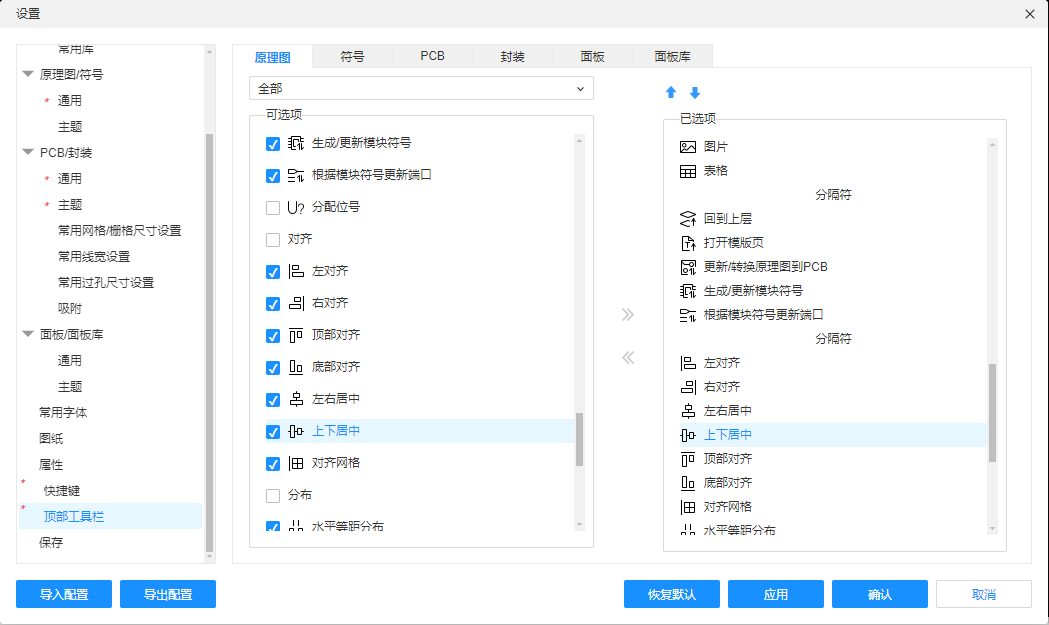The width and height of the screenshot is (1049, 625).
Task: Select 表格 item in the selected list
Action: pos(716,171)
